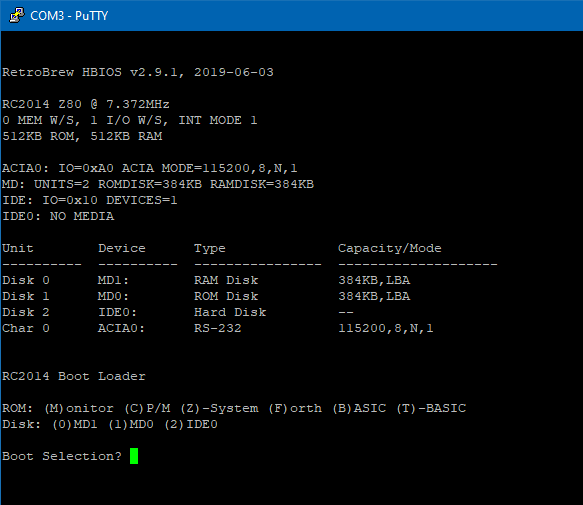Click the (B)ASIC ROM option text
The height and width of the screenshot is (505, 583).
point(359,408)
